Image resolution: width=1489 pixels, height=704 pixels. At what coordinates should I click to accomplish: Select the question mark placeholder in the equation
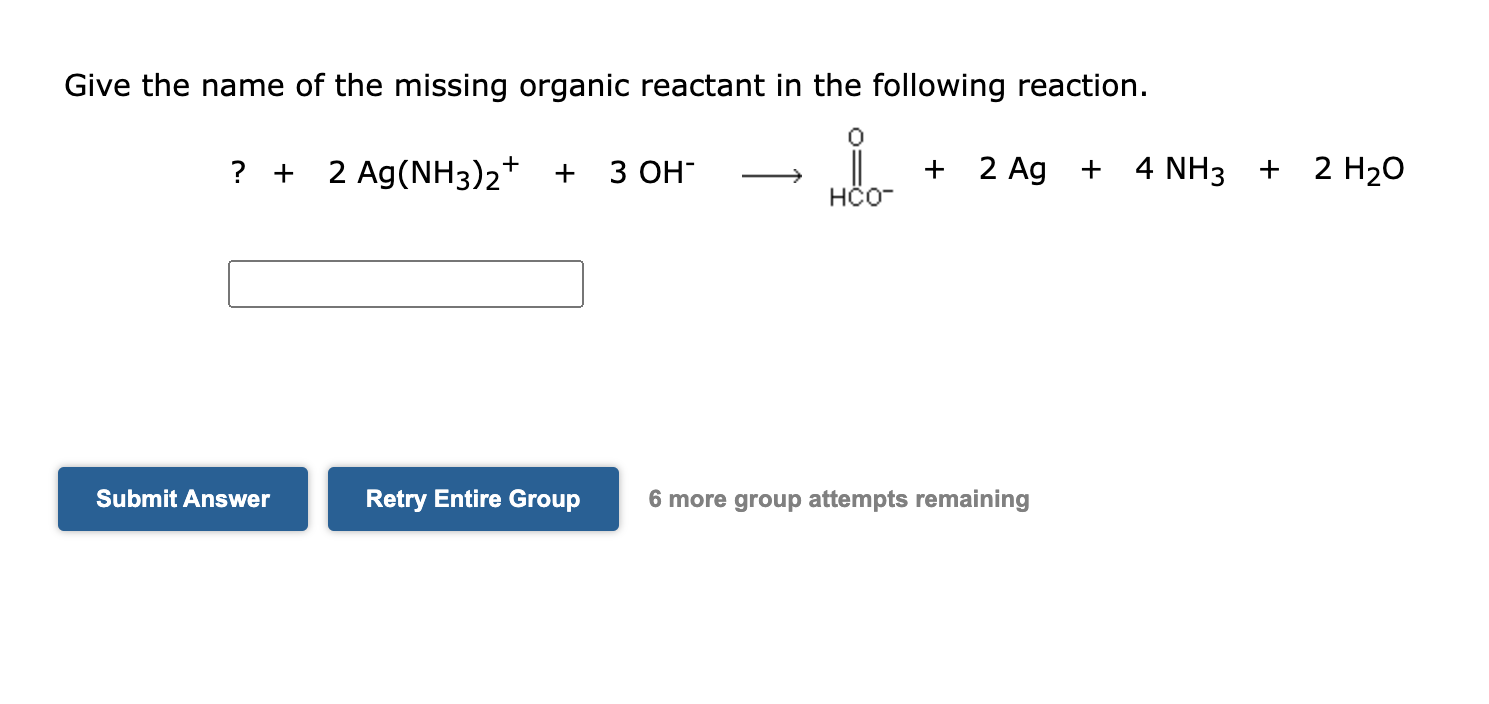(237, 172)
